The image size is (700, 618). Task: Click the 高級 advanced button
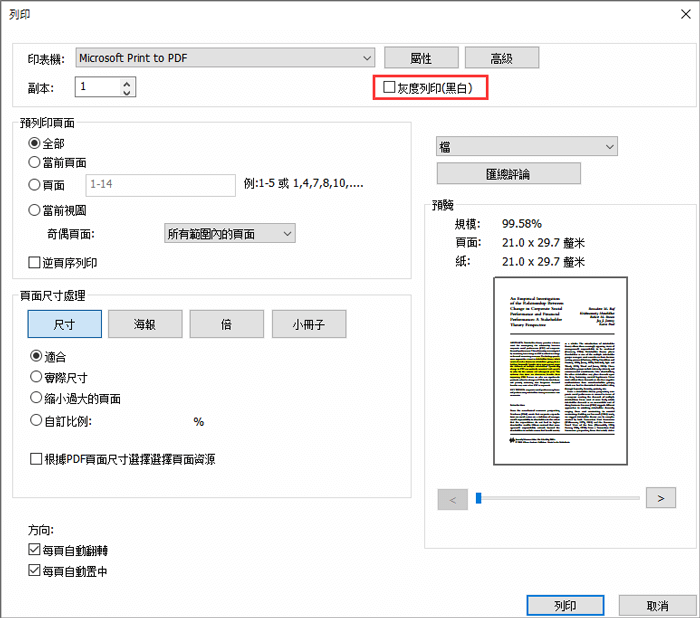501,58
